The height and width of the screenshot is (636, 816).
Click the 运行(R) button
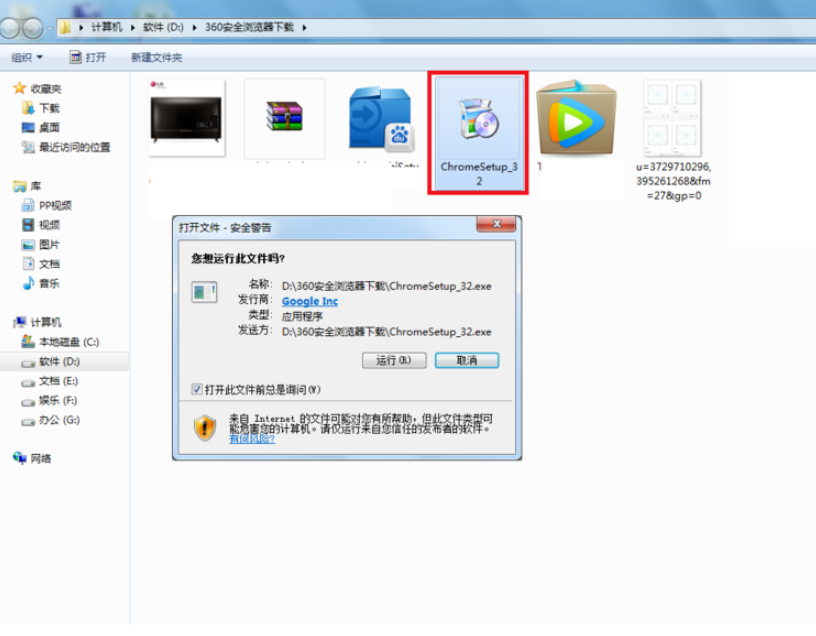394,360
